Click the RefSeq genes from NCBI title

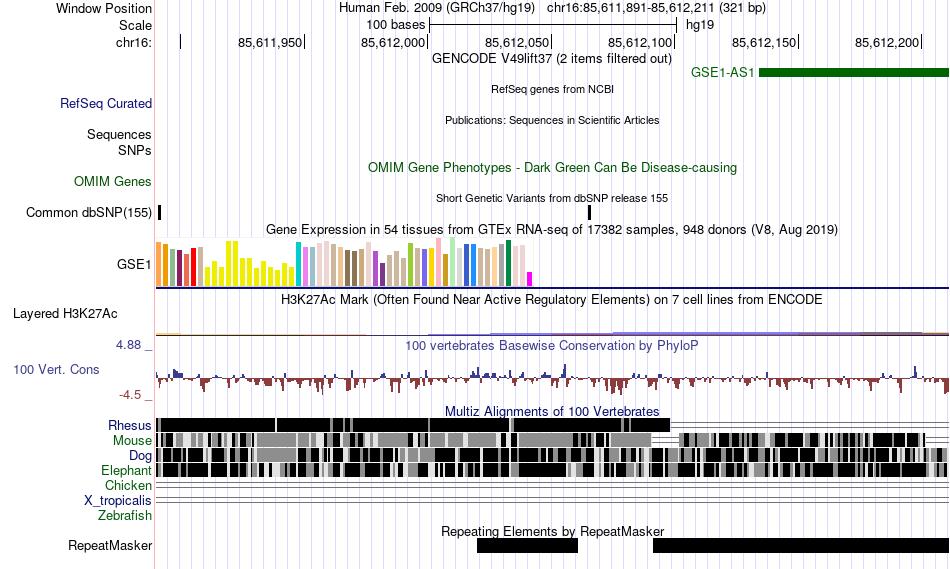point(552,89)
